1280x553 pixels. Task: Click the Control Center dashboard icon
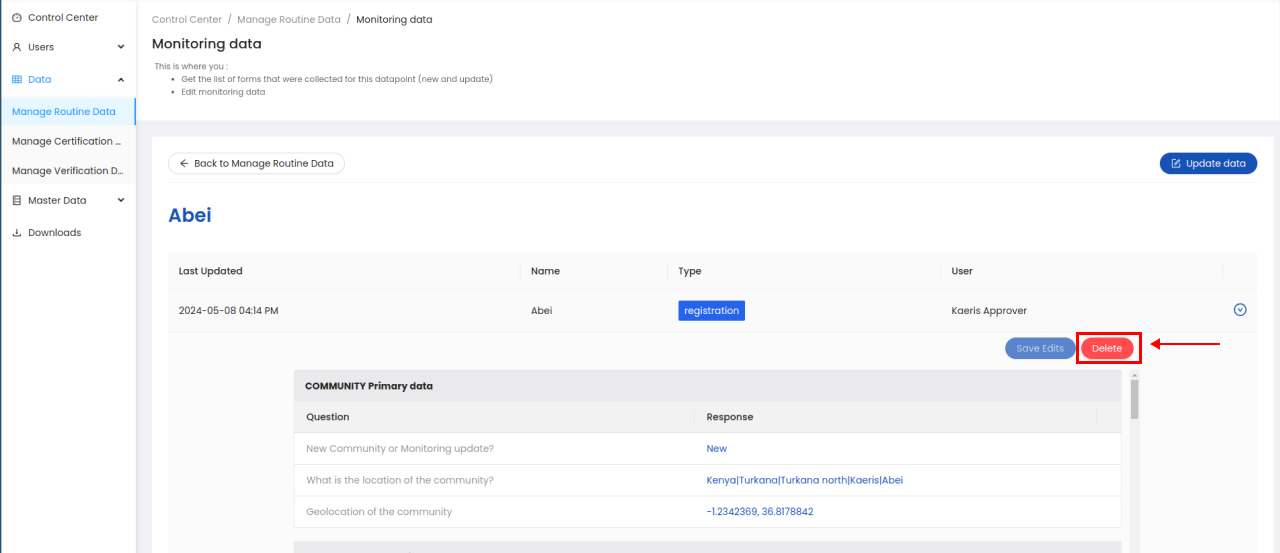point(17,18)
